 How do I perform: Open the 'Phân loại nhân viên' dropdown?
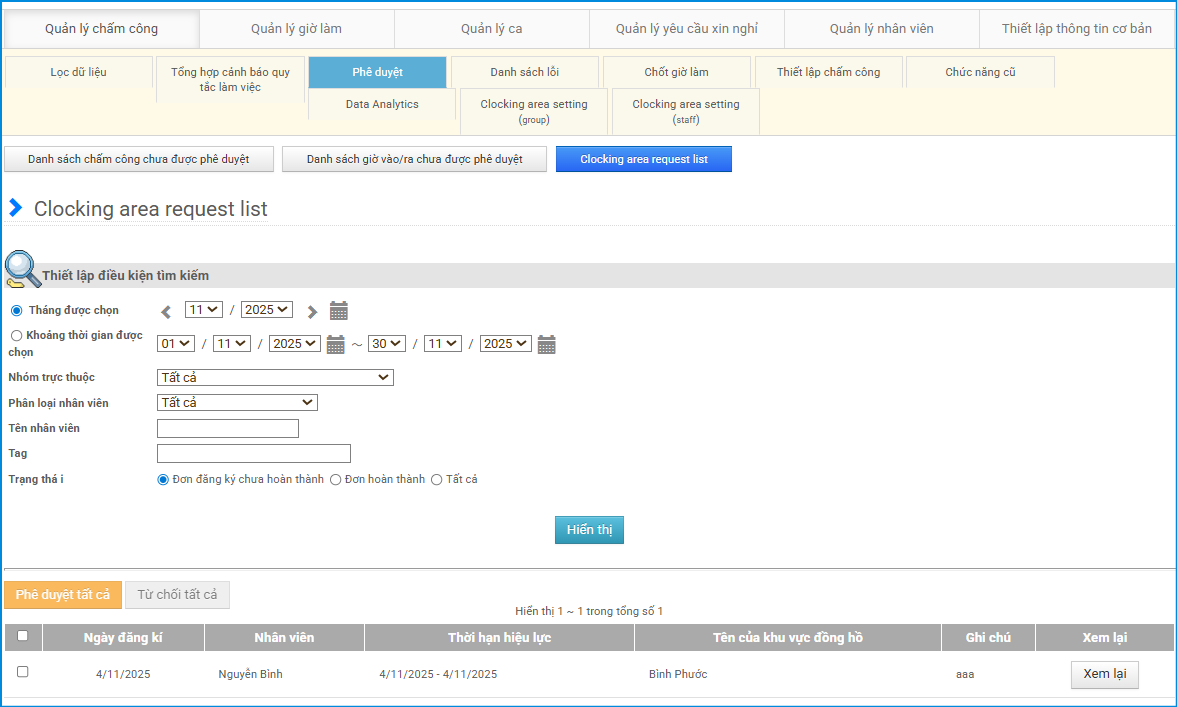point(237,403)
